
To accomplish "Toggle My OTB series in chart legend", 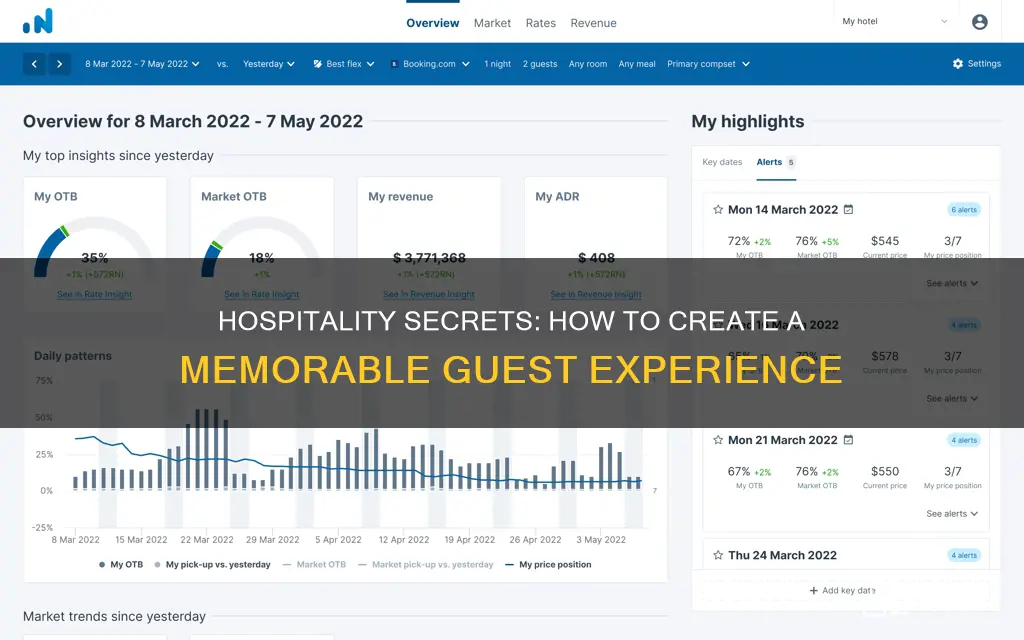I will pos(121,564).
